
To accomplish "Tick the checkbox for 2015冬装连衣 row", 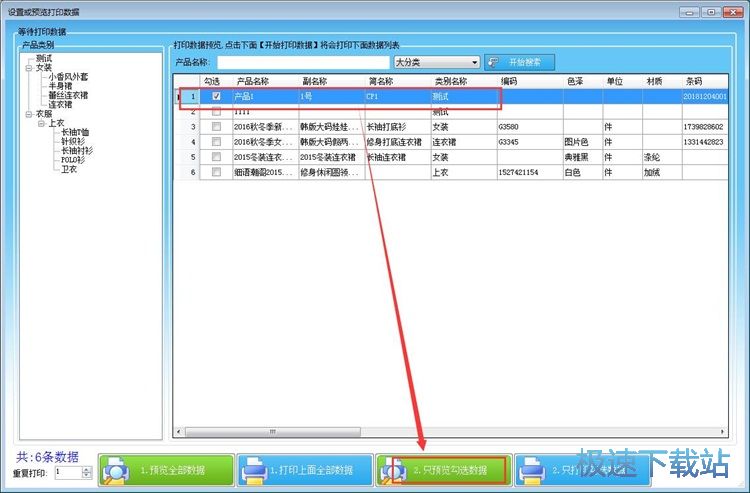I will (x=216, y=157).
